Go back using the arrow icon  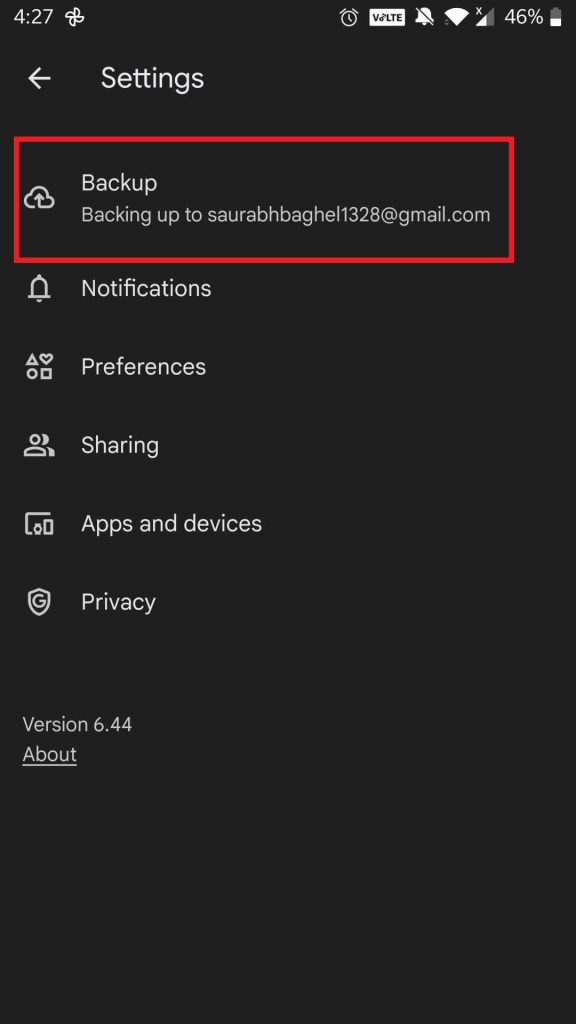click(39, 78)
